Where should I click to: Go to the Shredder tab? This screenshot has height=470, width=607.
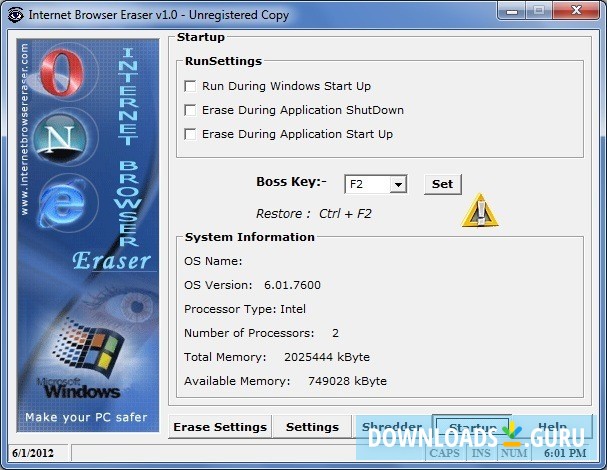tap(392, 427)
